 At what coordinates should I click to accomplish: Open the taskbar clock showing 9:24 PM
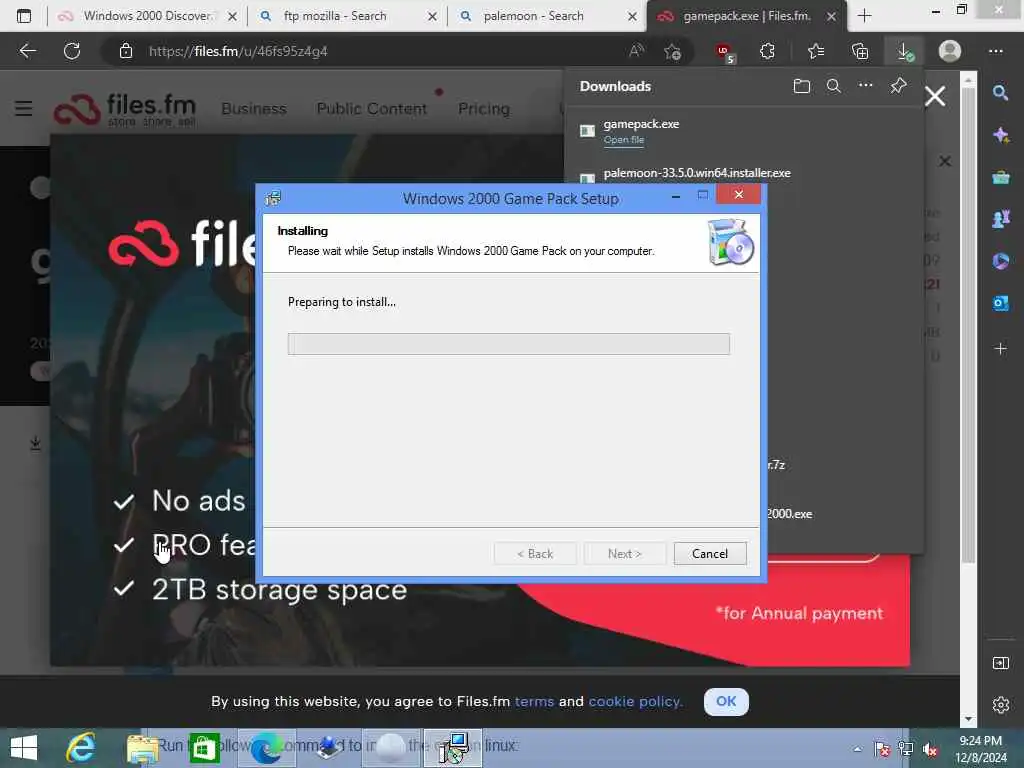[980, 748]
